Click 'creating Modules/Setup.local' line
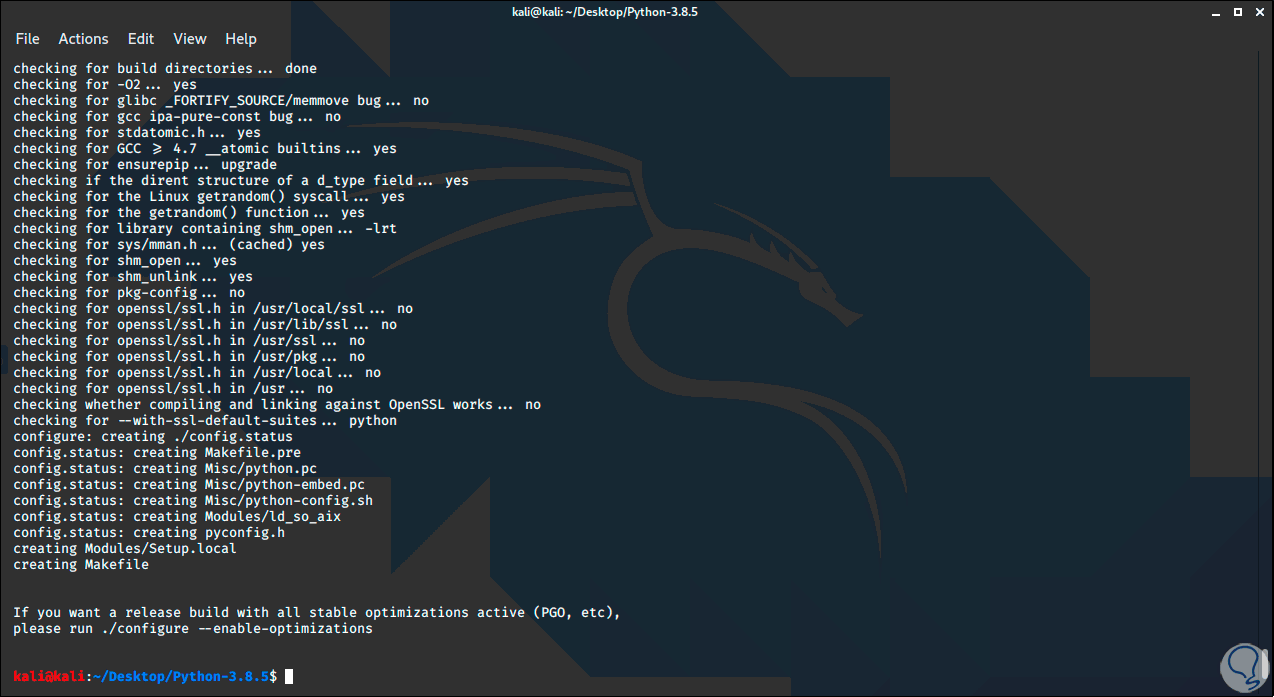Viewport: 1274px width, 697px height. pos(125,549)
